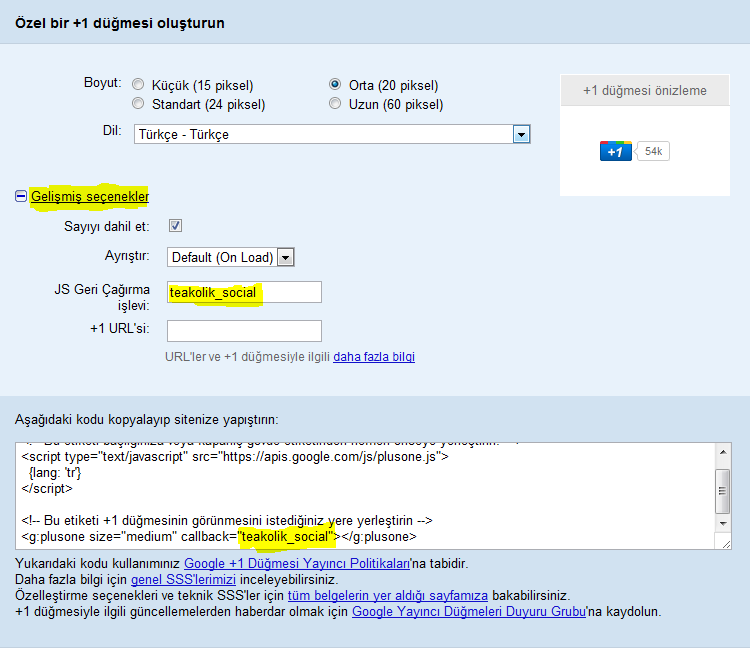Click code box scrollbar down arrow
The width and height of the screenshot is (750, 648).
(723, 524)
